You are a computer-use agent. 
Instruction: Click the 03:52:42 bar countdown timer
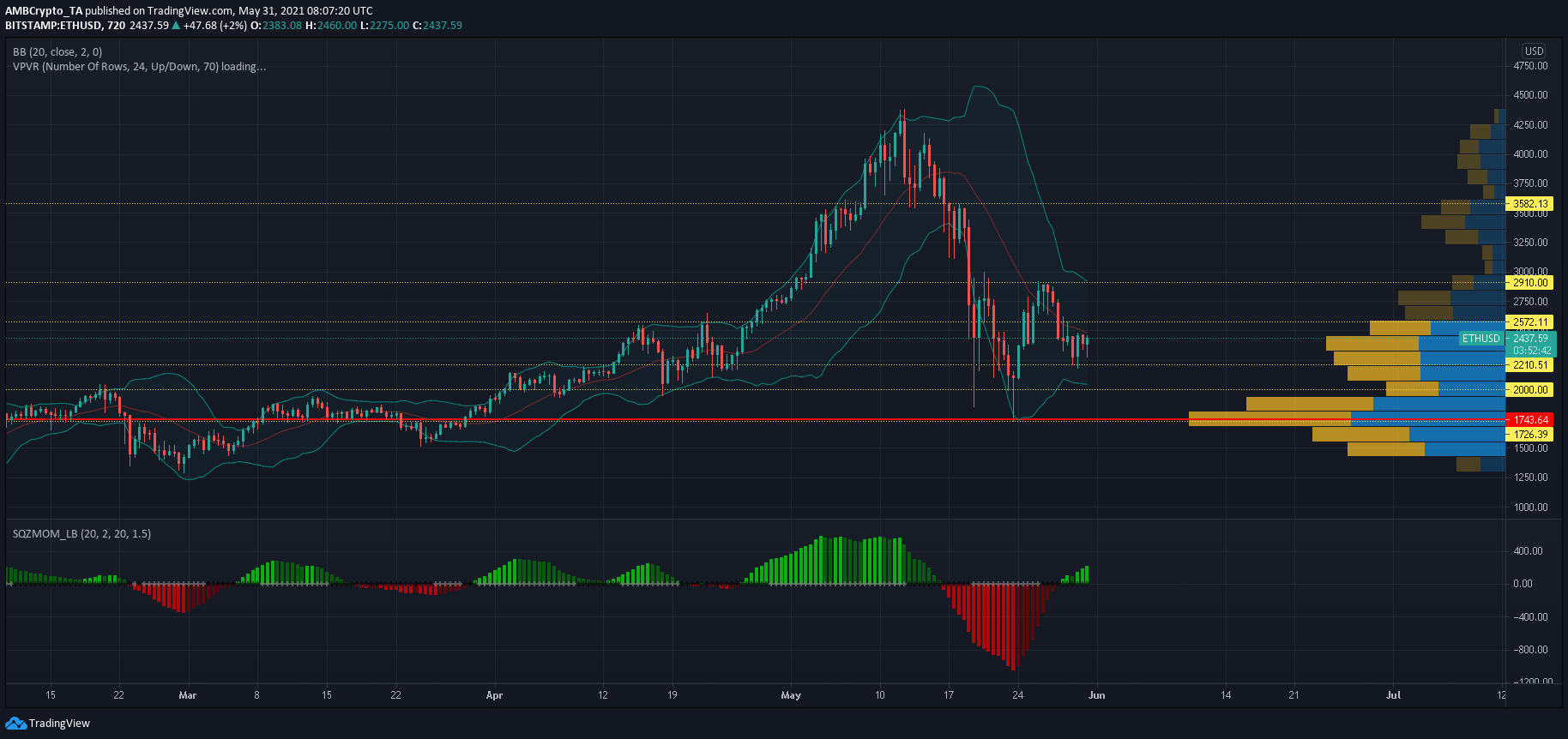pos(1530,351)
